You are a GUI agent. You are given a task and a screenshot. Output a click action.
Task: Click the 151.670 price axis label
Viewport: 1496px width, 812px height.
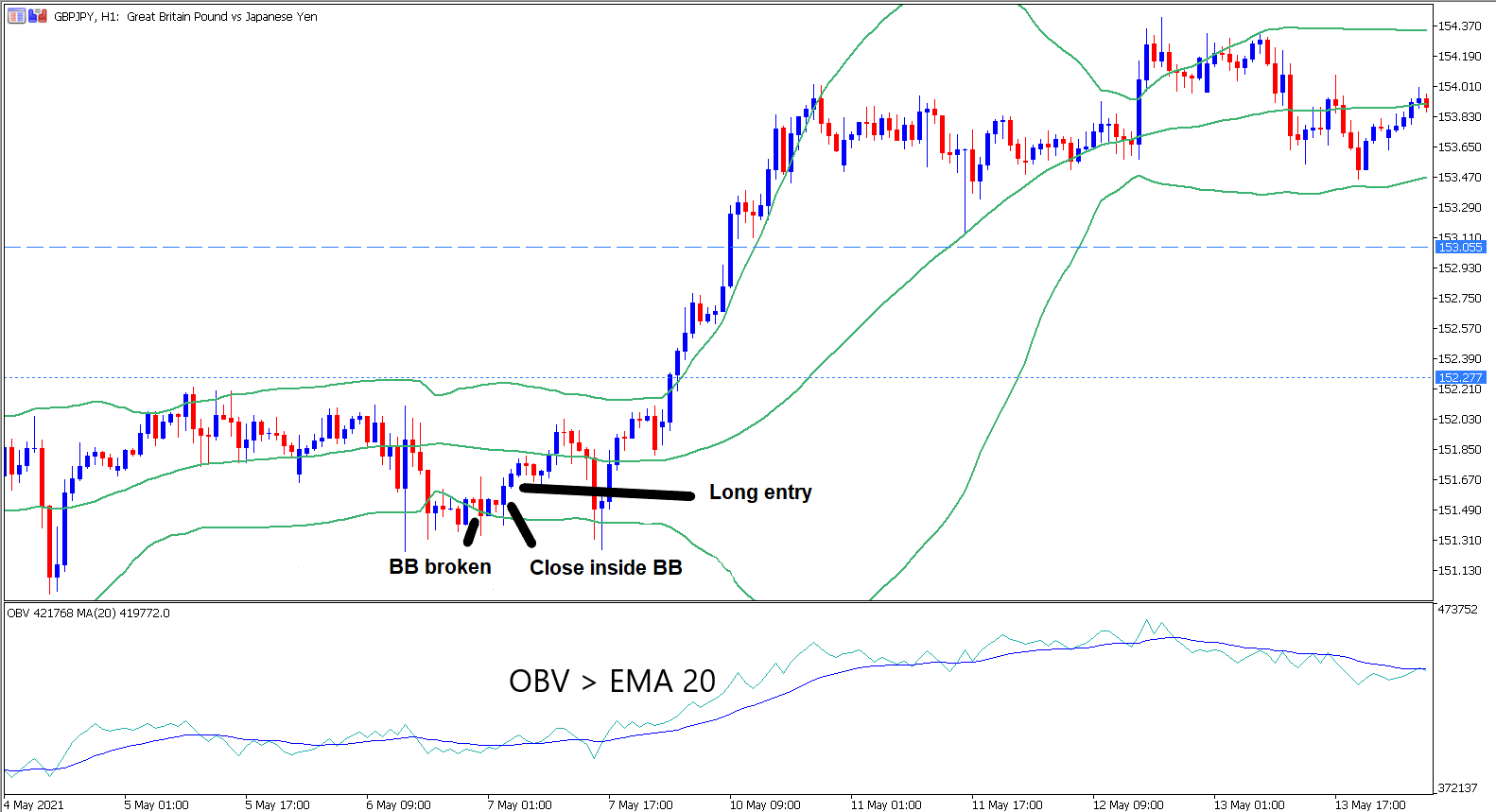(1459, 479)
